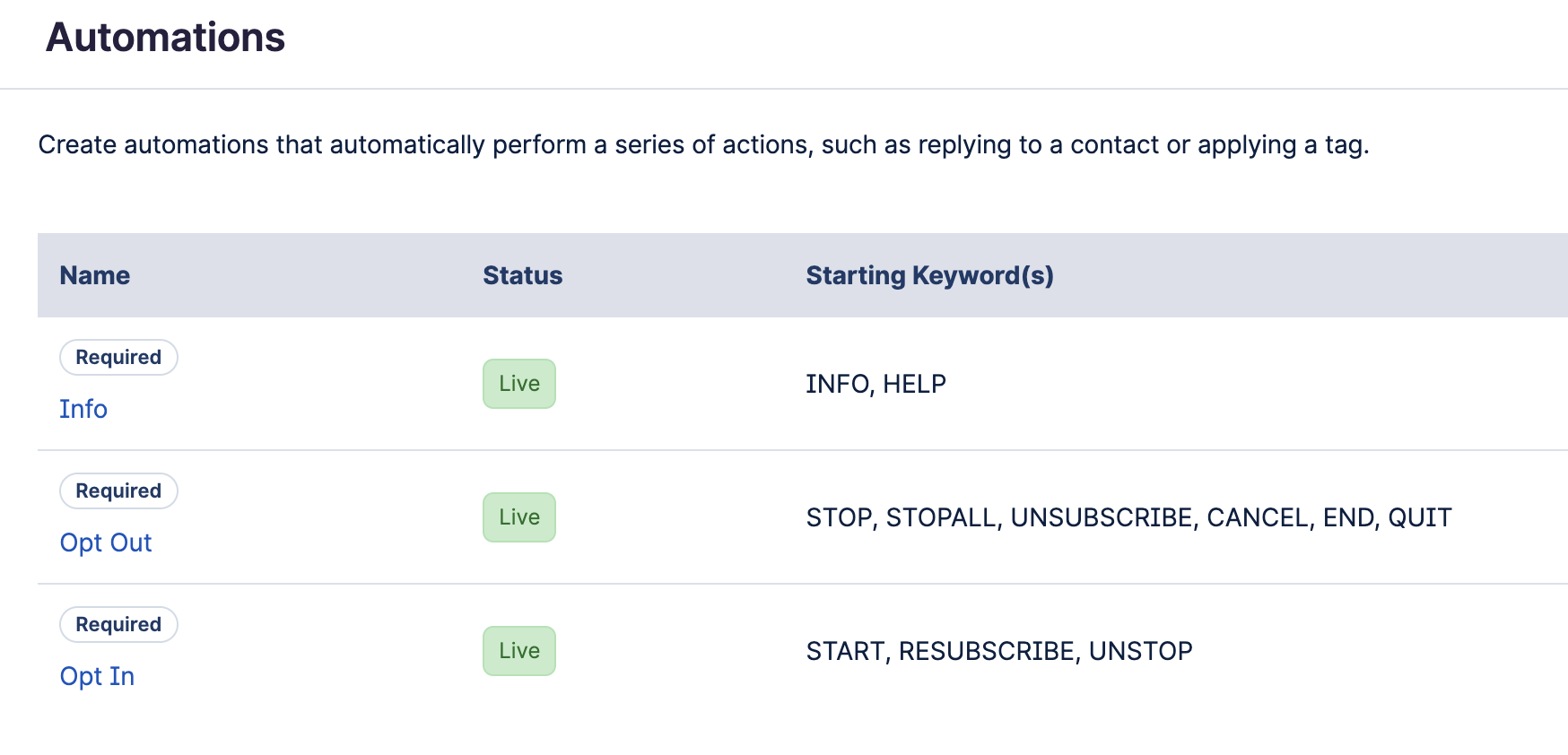This screenshot has height=755, width=1568.
Task: Select the START, RESUBSCRIBE, UNSTOP keywords text
Action: pyautogui.click(x=999, y=651)
